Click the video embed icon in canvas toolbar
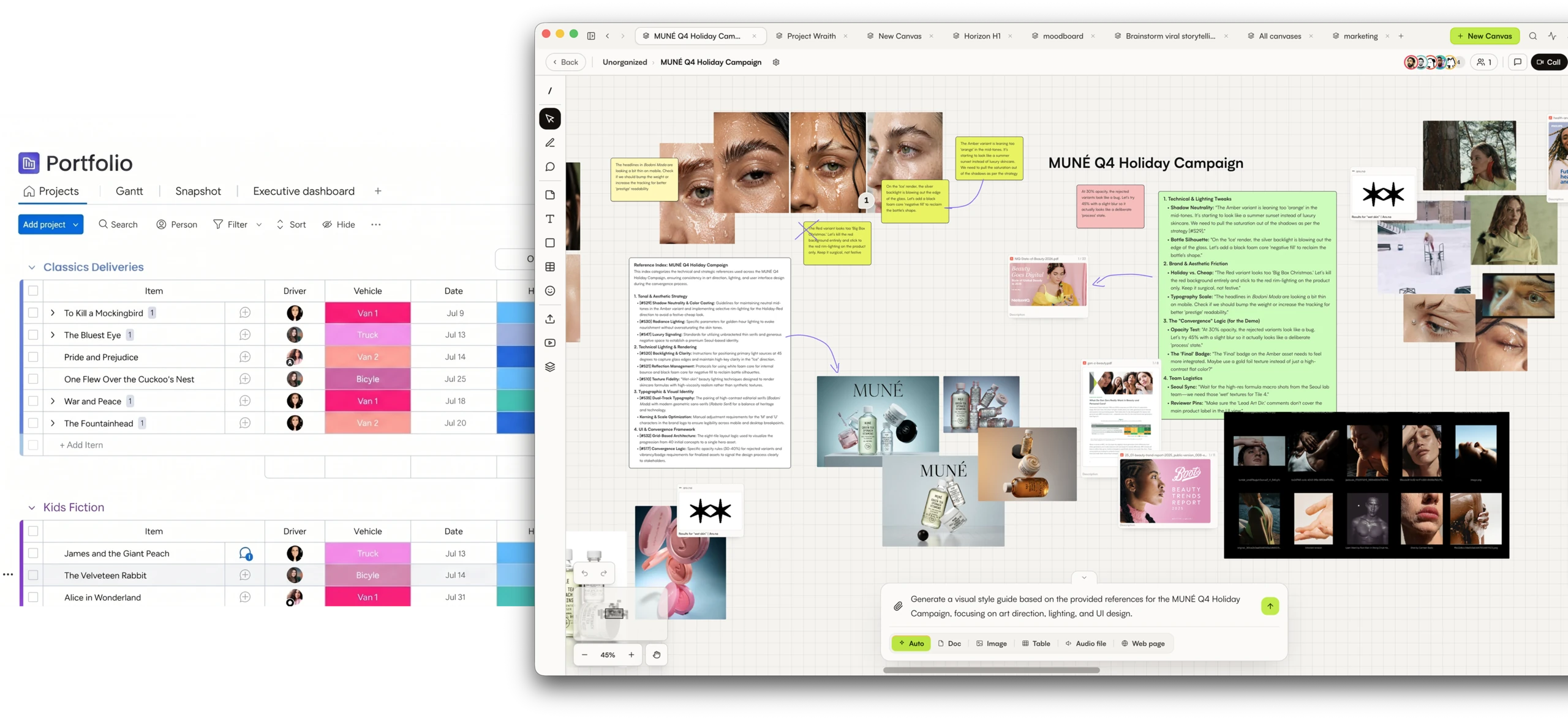Image resolution: width=1568 pixels, height=720 pixels. [x=549, y=343]
